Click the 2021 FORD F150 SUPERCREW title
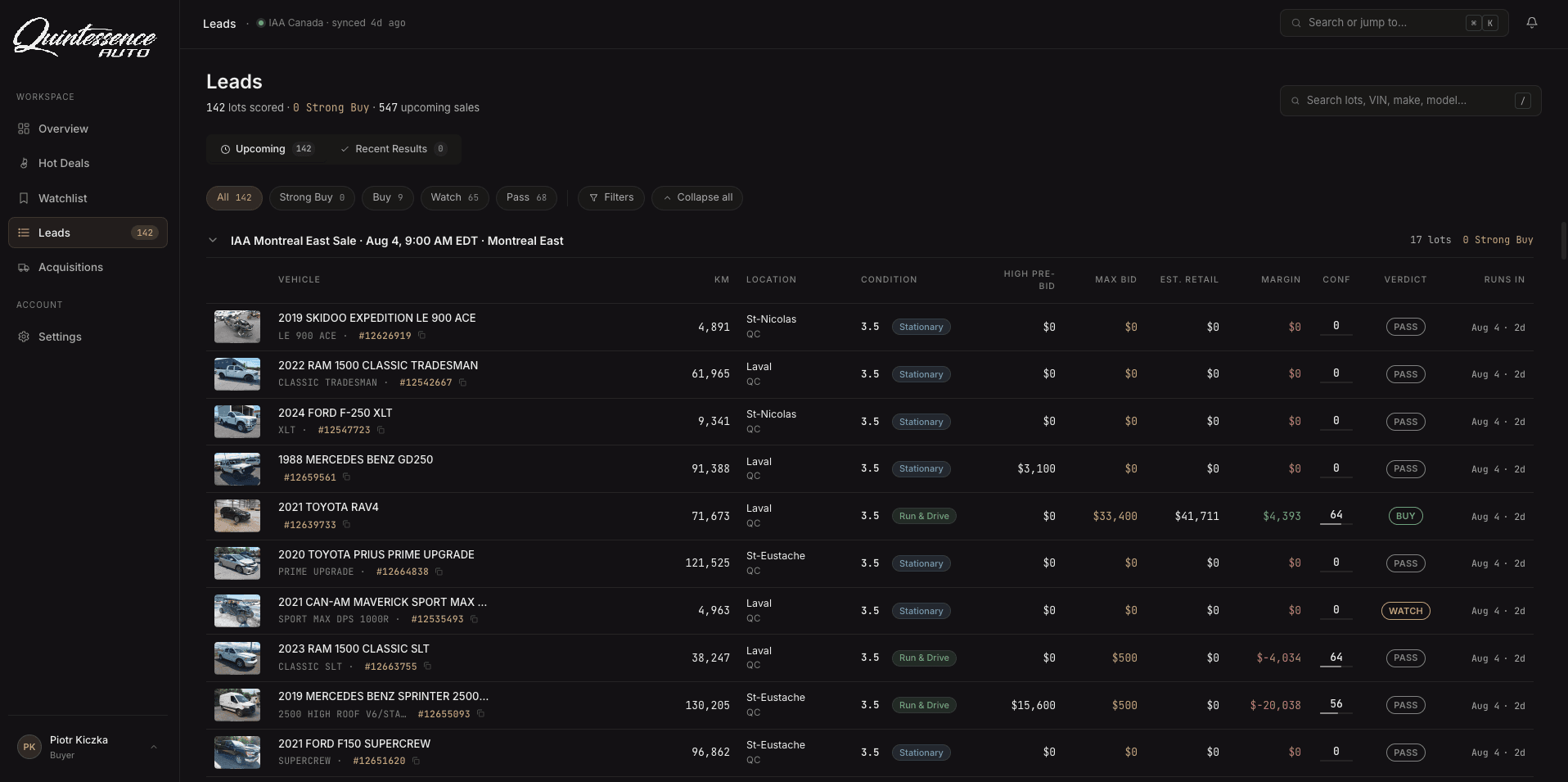This screenshot has height=782, width=1568. pos(354,744)
